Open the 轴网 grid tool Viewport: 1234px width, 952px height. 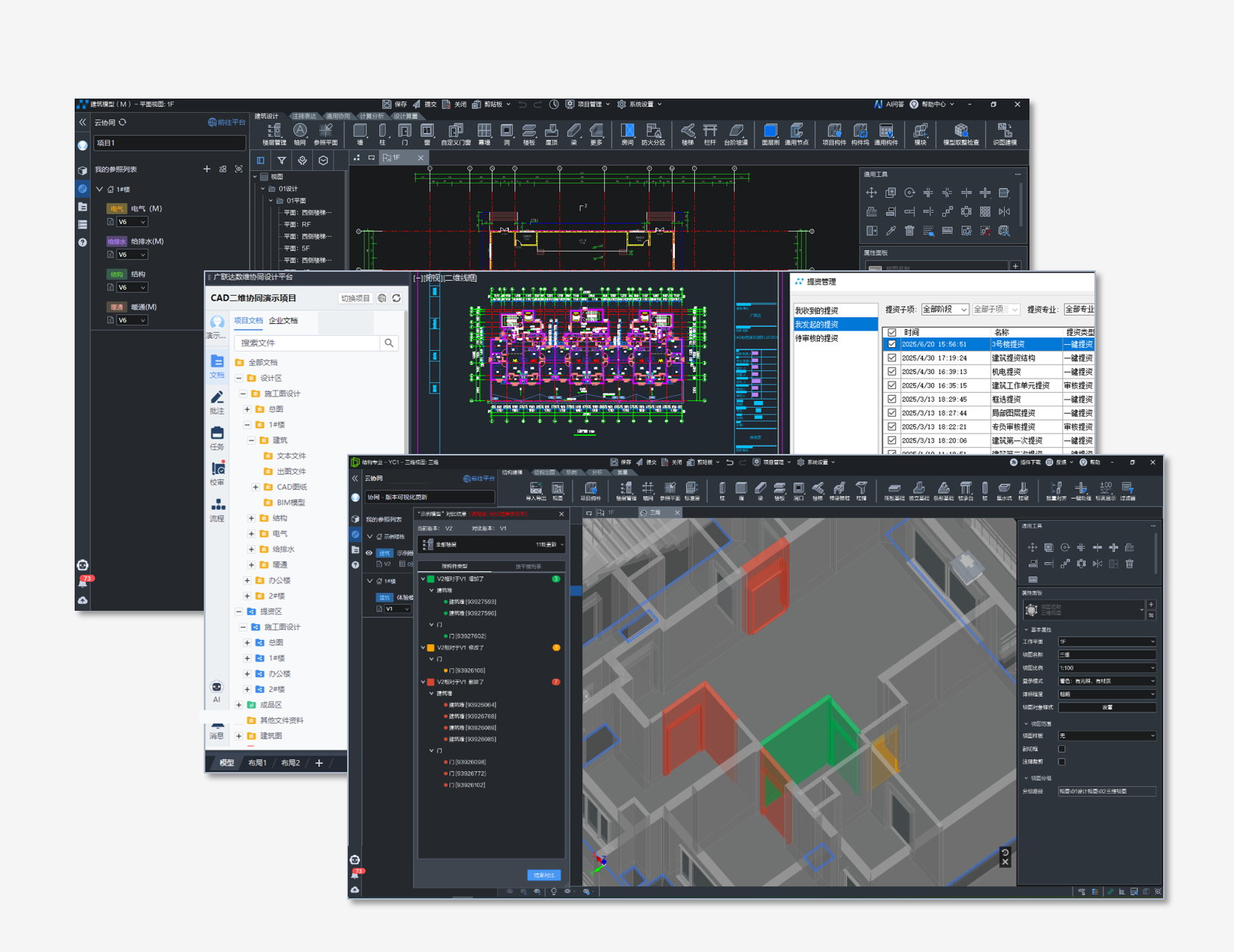299,133
